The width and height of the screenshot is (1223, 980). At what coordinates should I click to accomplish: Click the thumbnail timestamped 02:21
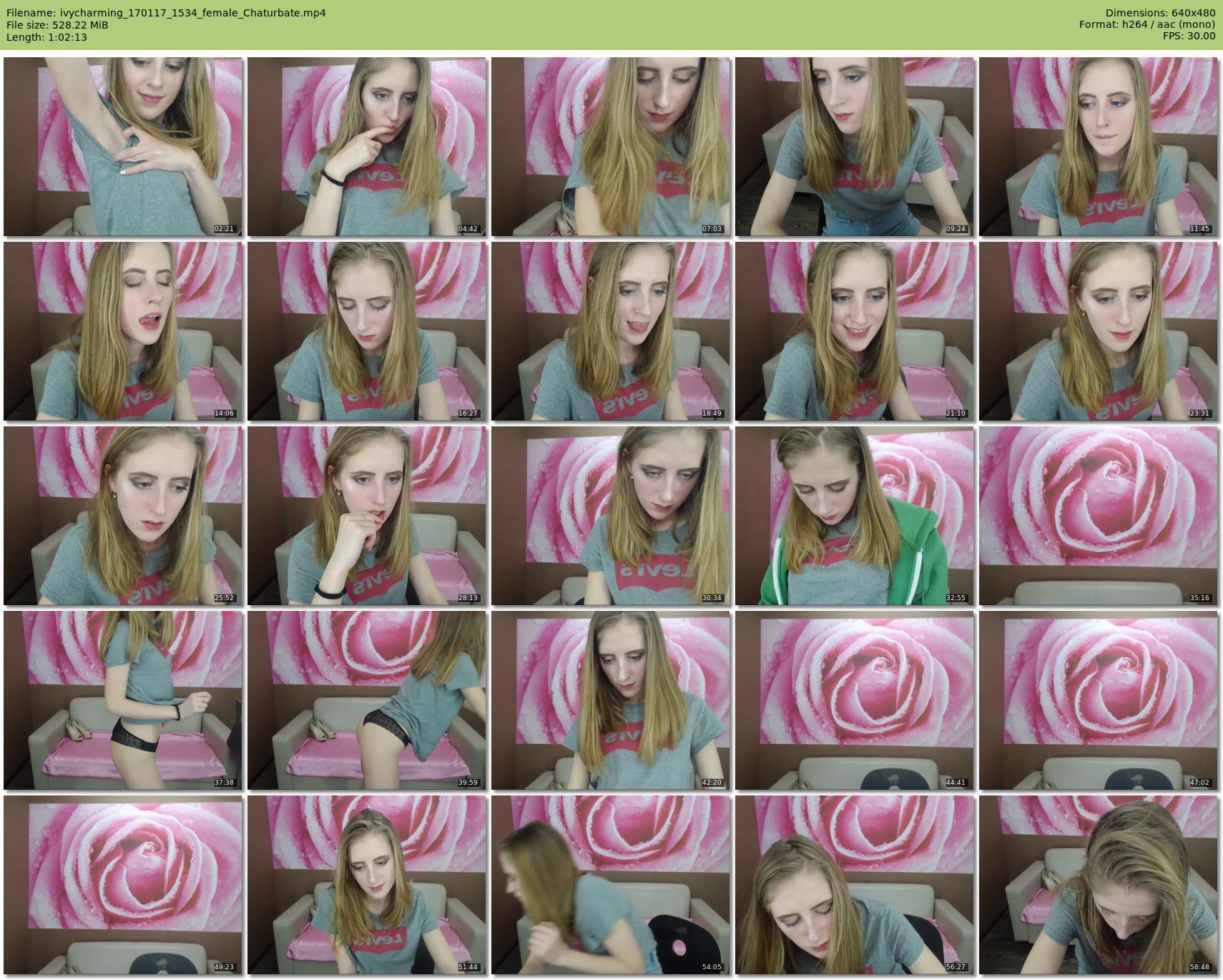(123, 147)
